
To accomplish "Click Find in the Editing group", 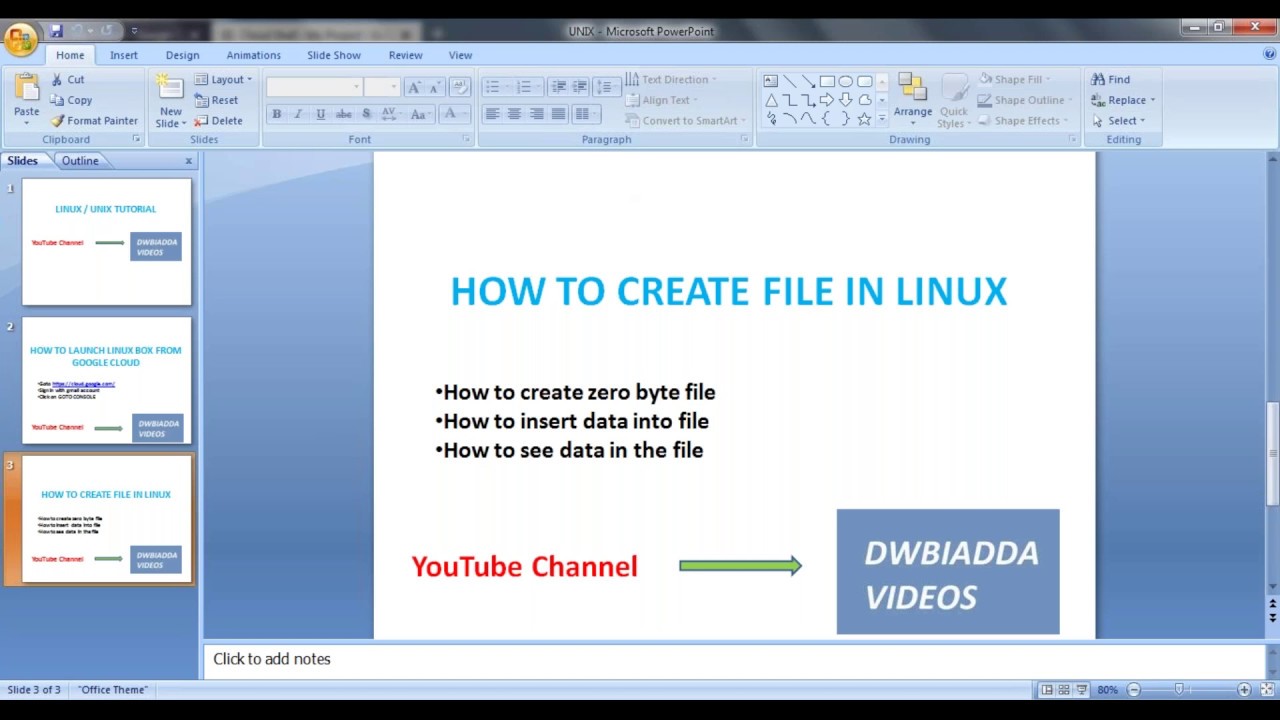I will click(1110, 79).
